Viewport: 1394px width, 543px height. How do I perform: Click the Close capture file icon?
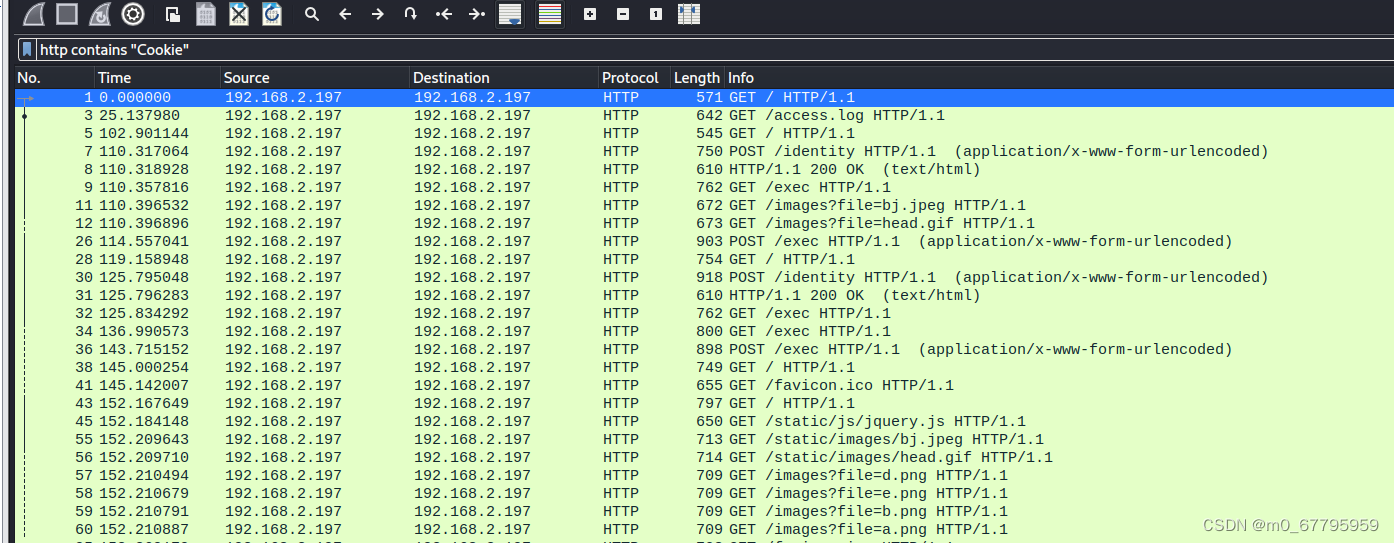coord(239,14)
